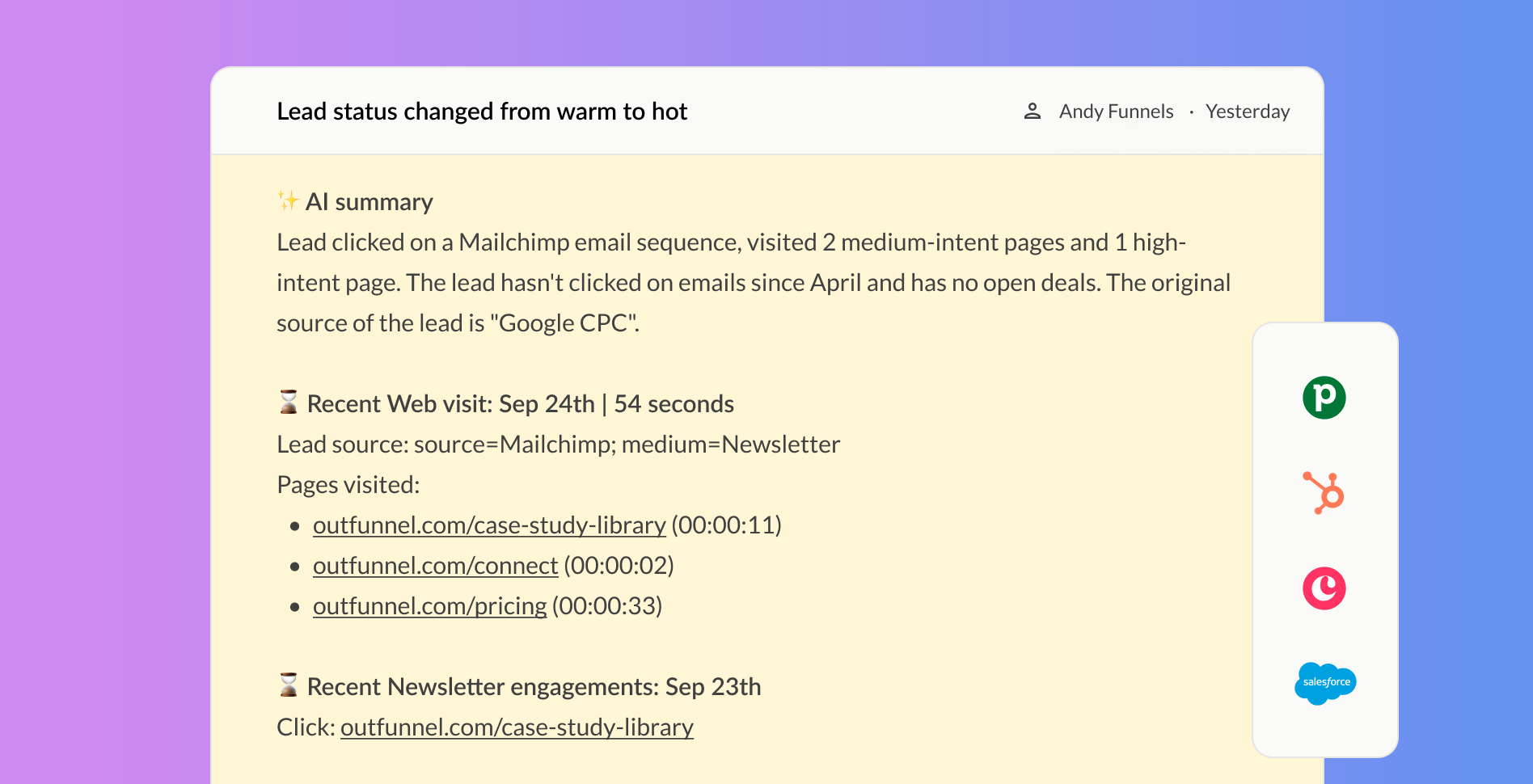The width and height of the screenshot is (1533, 784).
Task: Select the Copper CRM icon
Action: 1324,588
